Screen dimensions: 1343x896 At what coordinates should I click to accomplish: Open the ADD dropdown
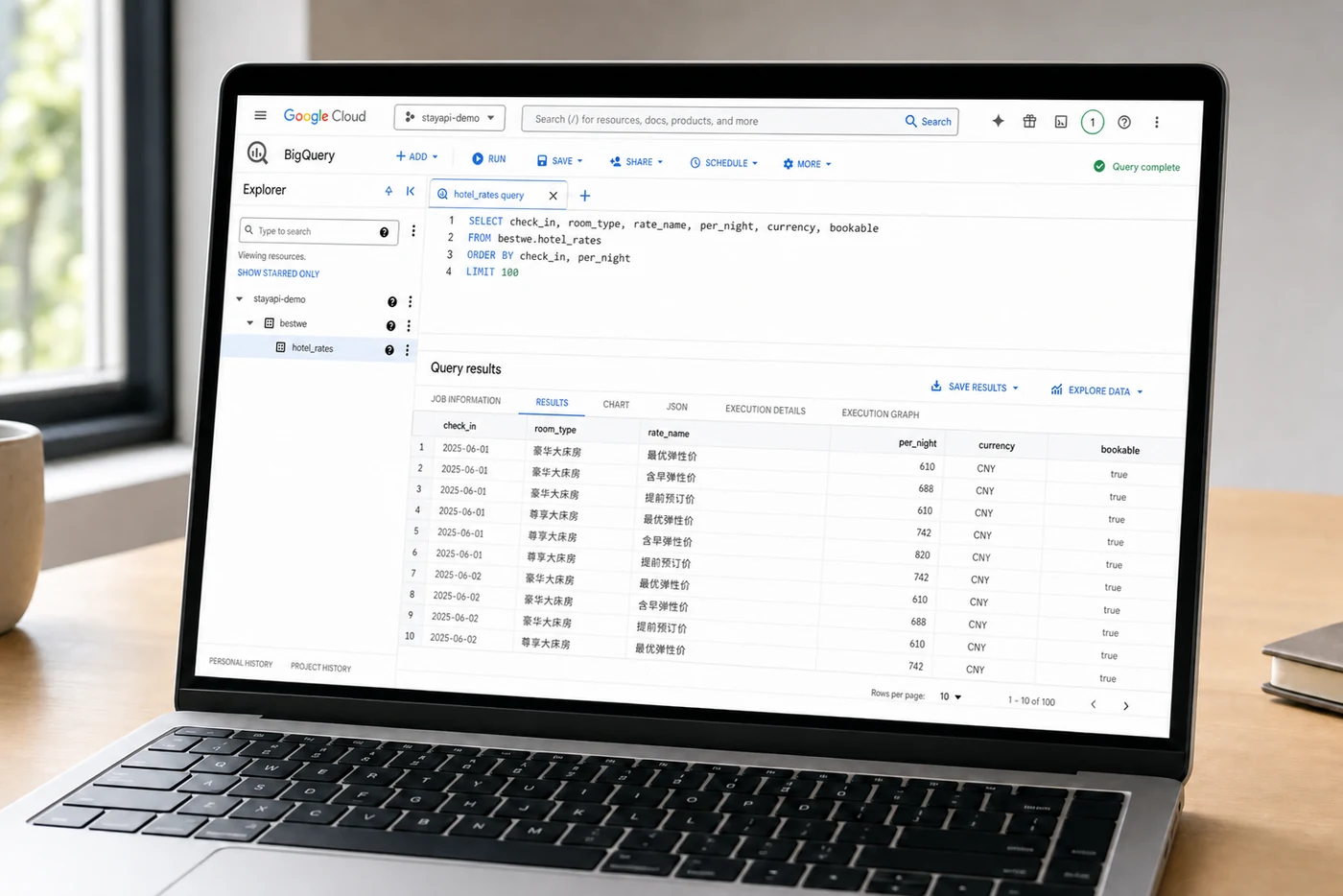(417, 156)
